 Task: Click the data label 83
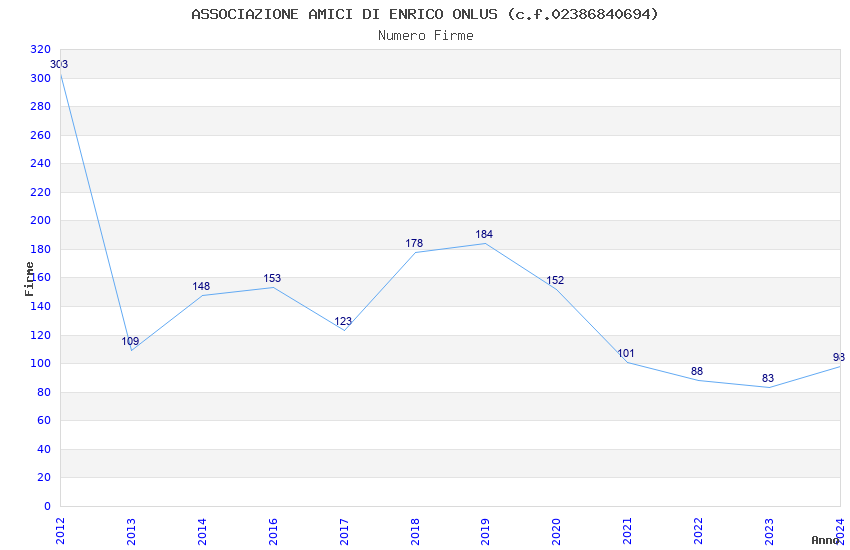(x=768, y=378)
